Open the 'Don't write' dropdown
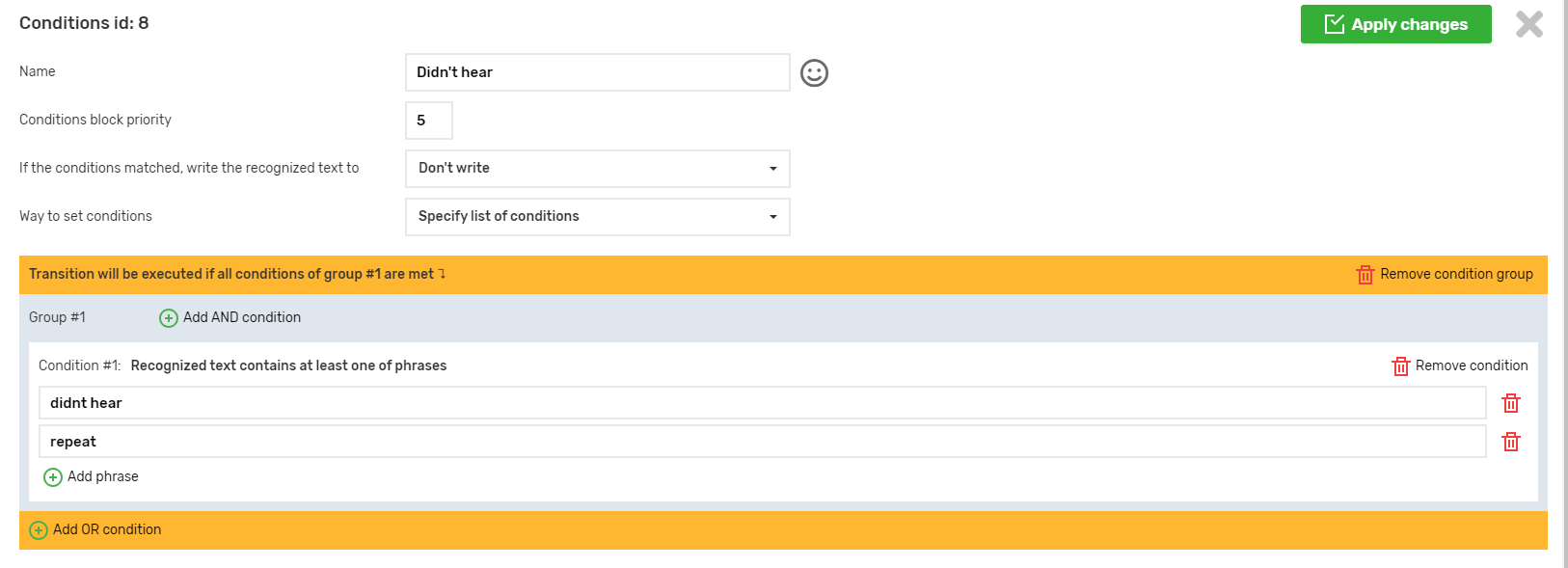Screen dimensions: 1568x568 coord(597,169)
